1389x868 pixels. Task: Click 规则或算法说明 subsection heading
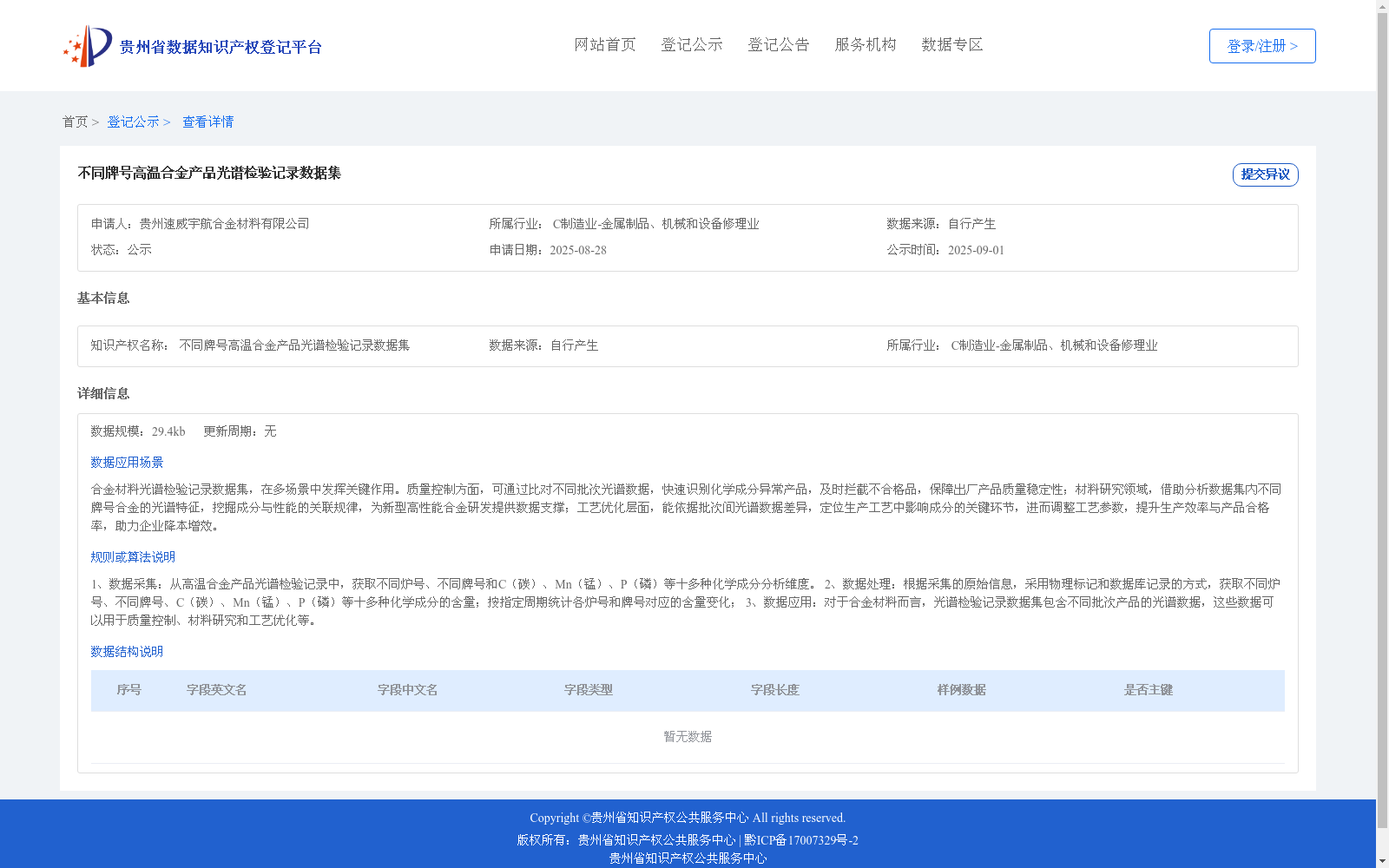pos(133,557)
